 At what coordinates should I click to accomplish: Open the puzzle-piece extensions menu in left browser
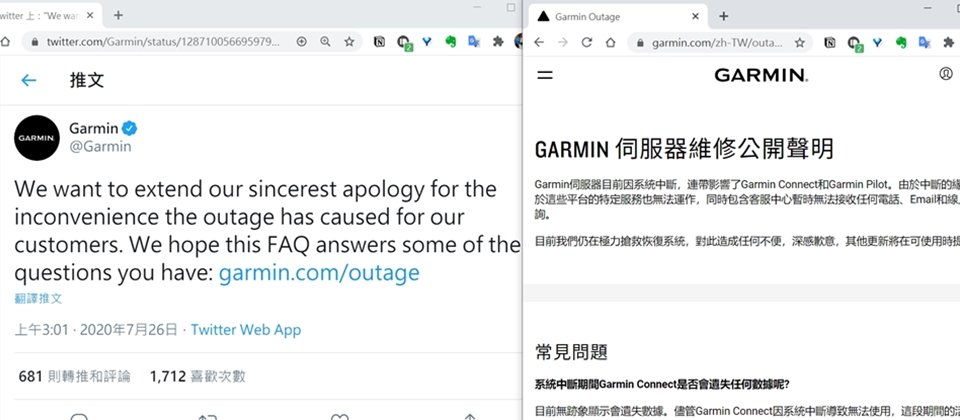[x=498, y=42]
